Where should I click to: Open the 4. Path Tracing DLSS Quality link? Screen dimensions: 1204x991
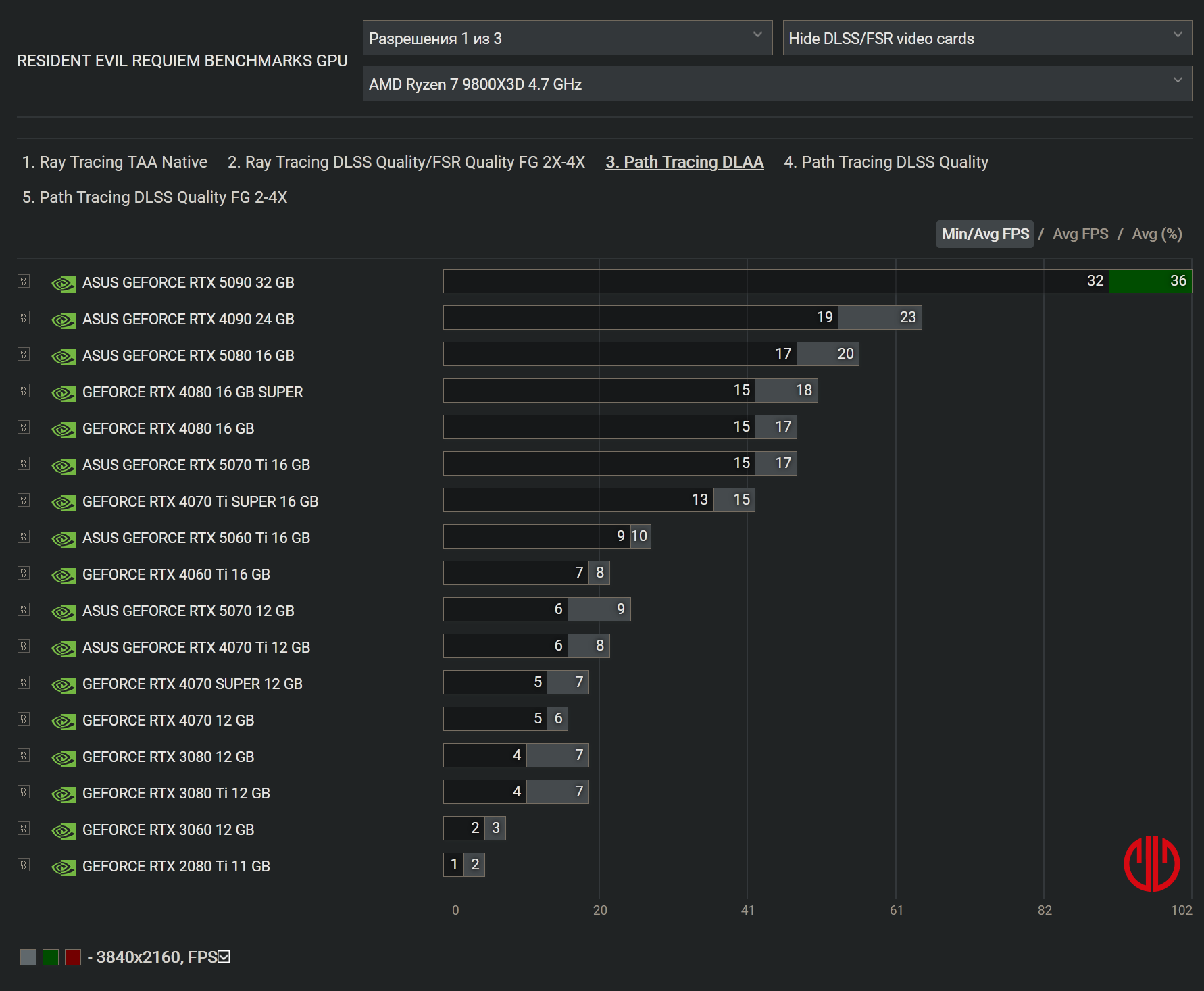pyautogui.click(x=886, y=162)
